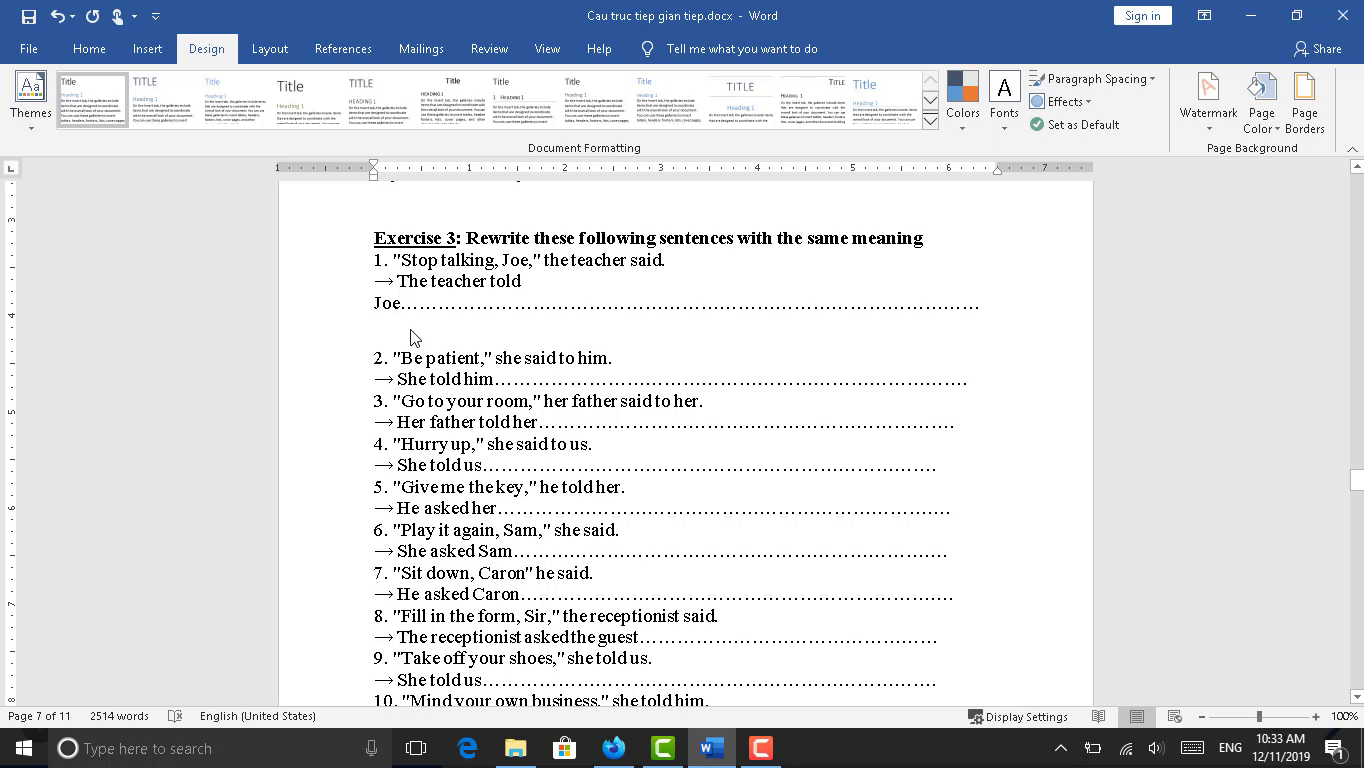The image size is (1364, 768).
Task: Save the document from the quick access toolbar
Action: 28,16
